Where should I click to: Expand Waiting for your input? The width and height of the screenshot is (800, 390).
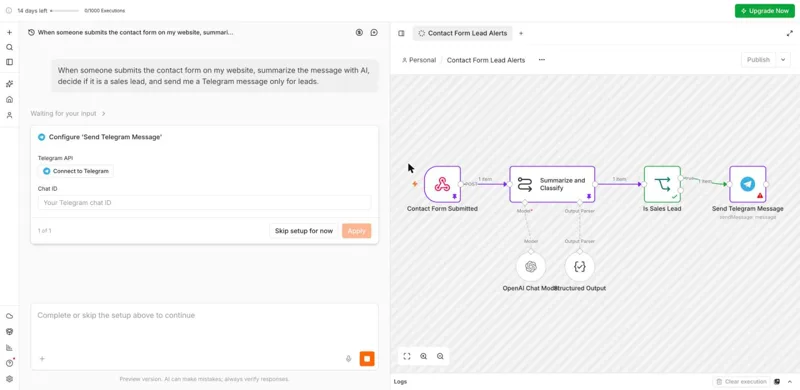pos(68,113)
